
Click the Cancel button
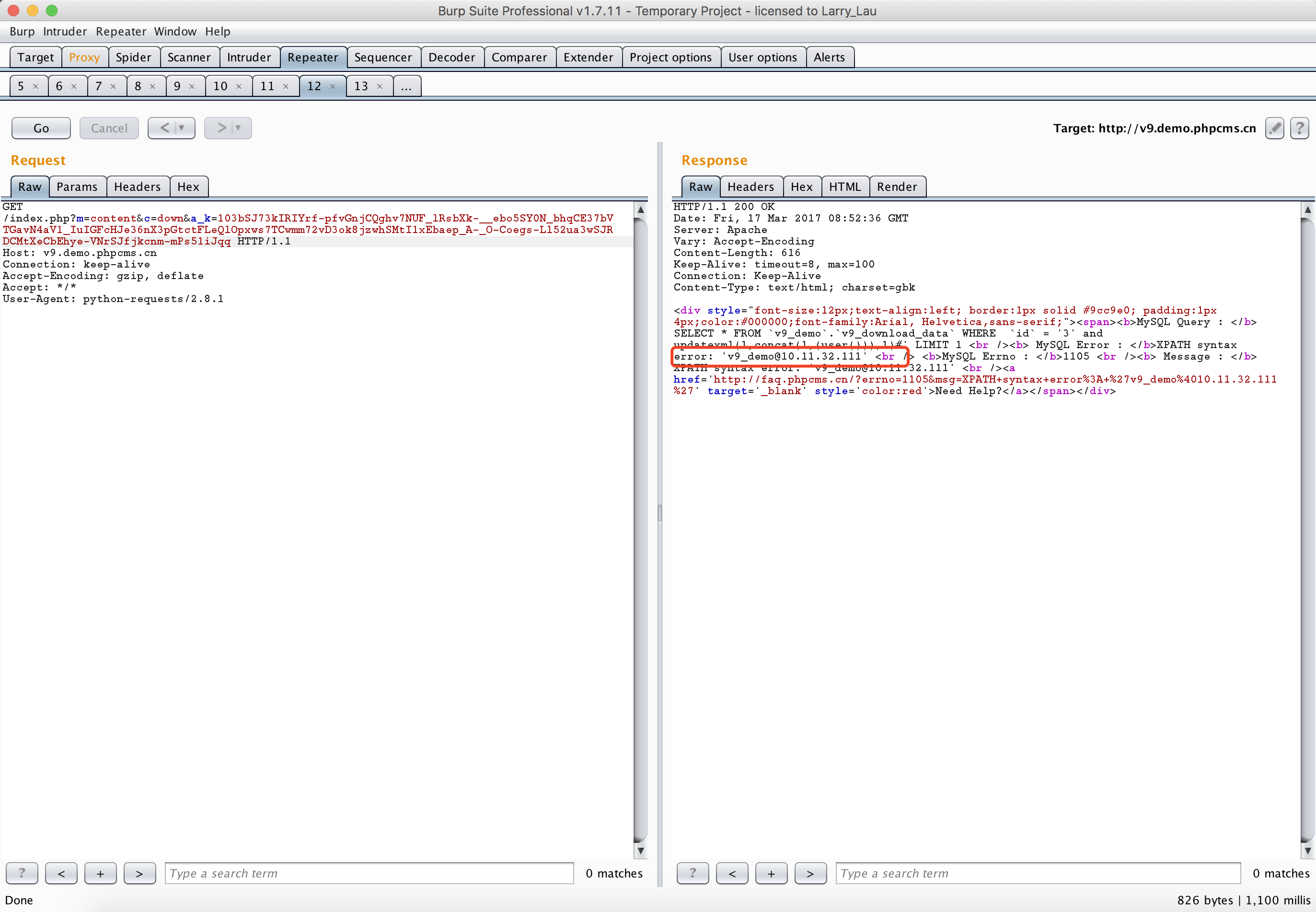pos(109,128)
